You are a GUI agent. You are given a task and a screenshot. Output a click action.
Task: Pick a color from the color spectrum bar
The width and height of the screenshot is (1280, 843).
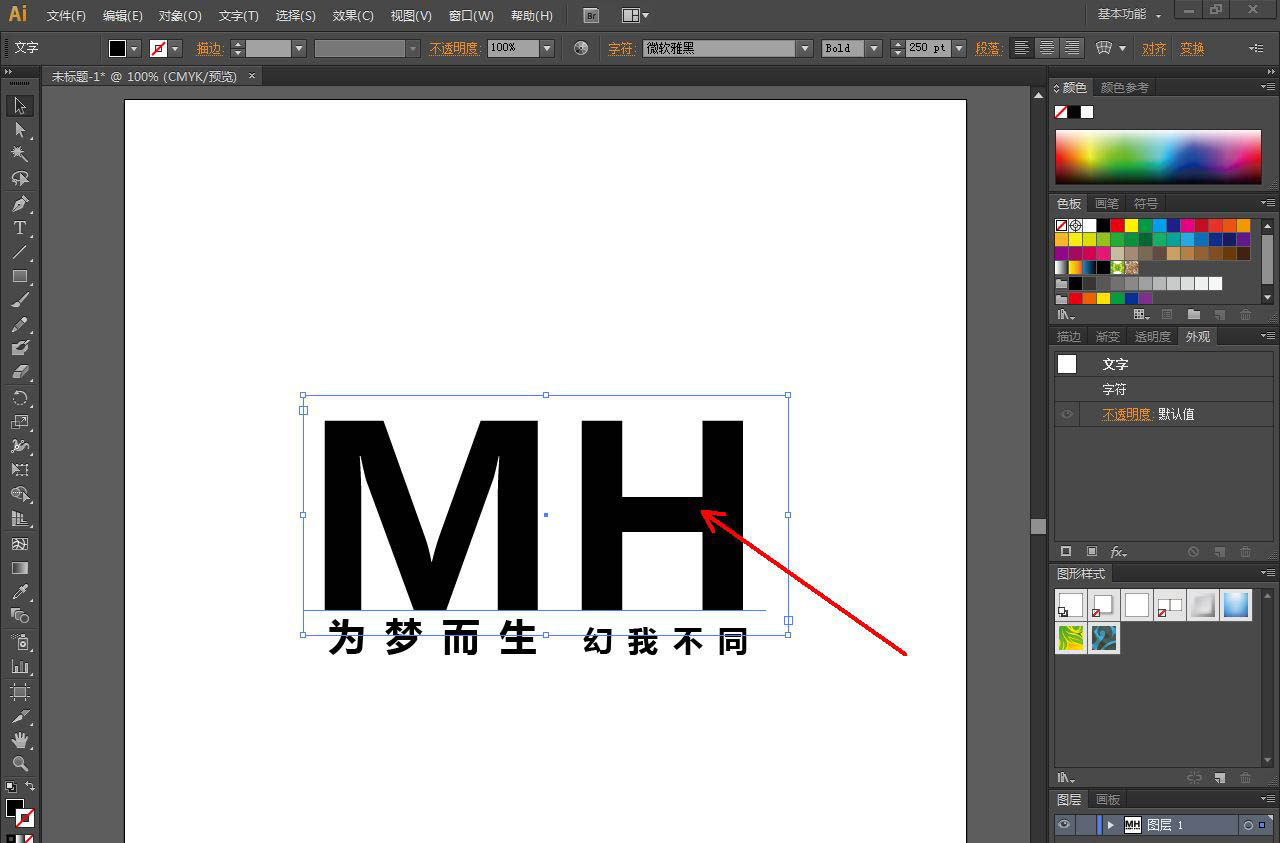pyautogui.click(x=1158, y=157)
